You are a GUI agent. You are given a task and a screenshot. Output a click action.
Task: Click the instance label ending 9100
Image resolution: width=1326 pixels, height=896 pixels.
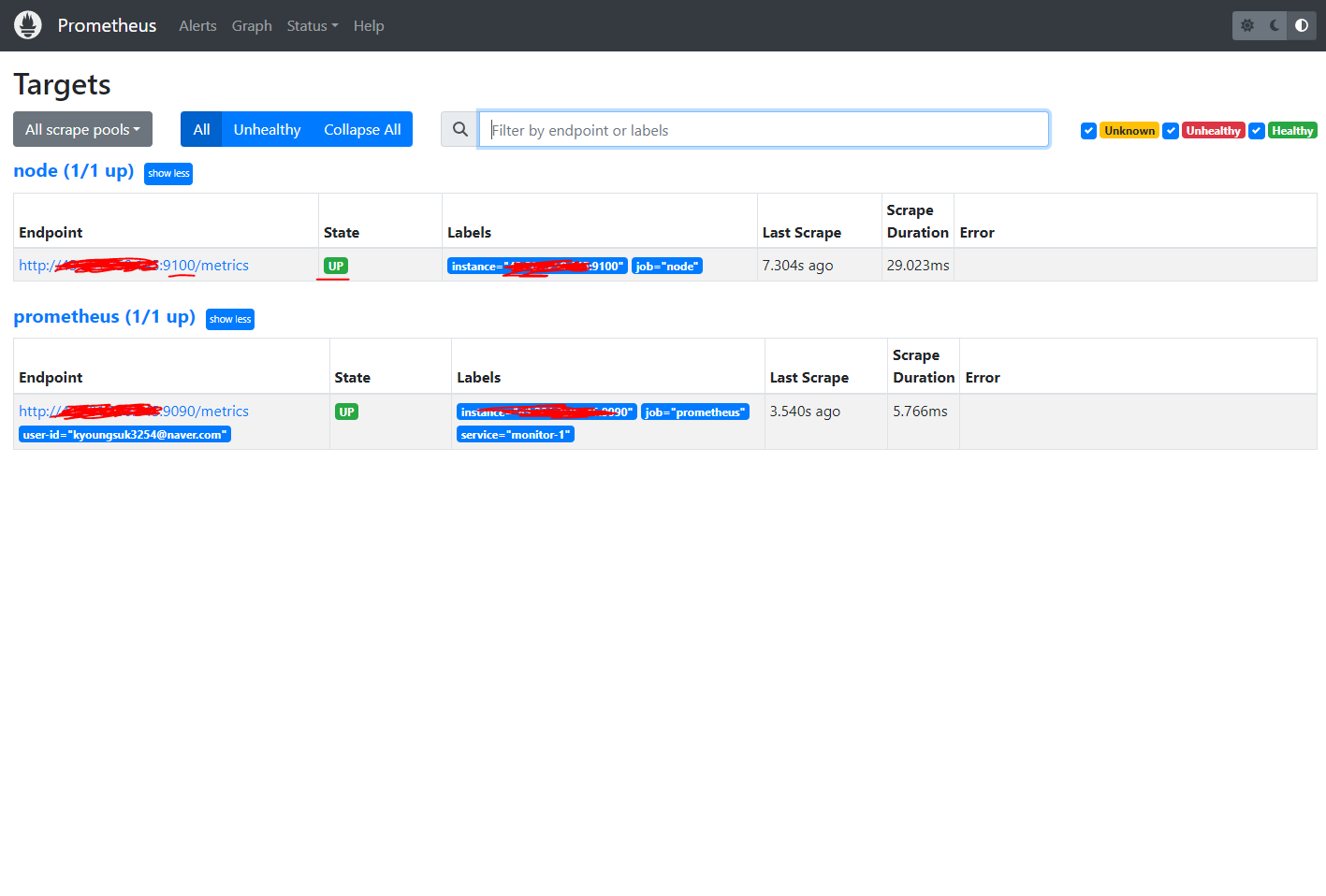tap(537, 267)
